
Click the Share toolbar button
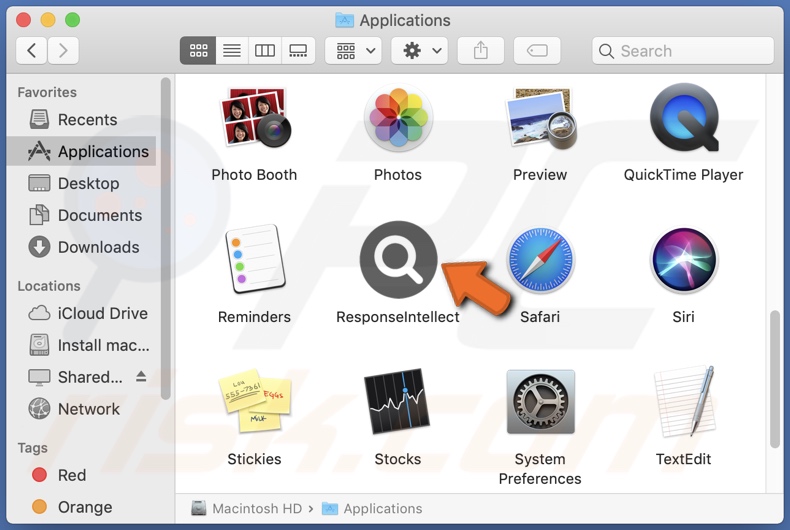[481, 50]
